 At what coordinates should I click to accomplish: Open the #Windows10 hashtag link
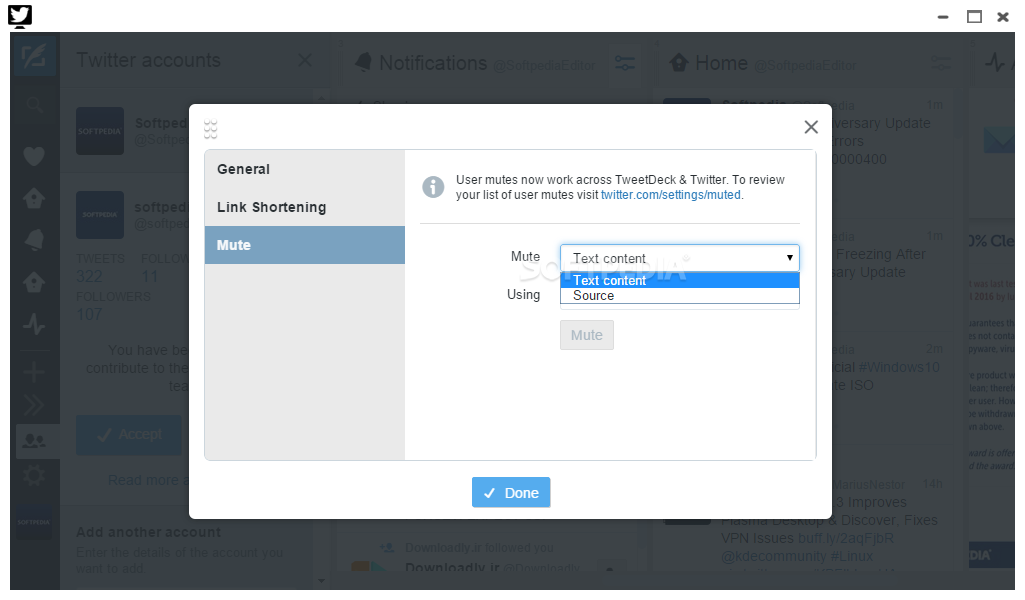tap(899, 367)
